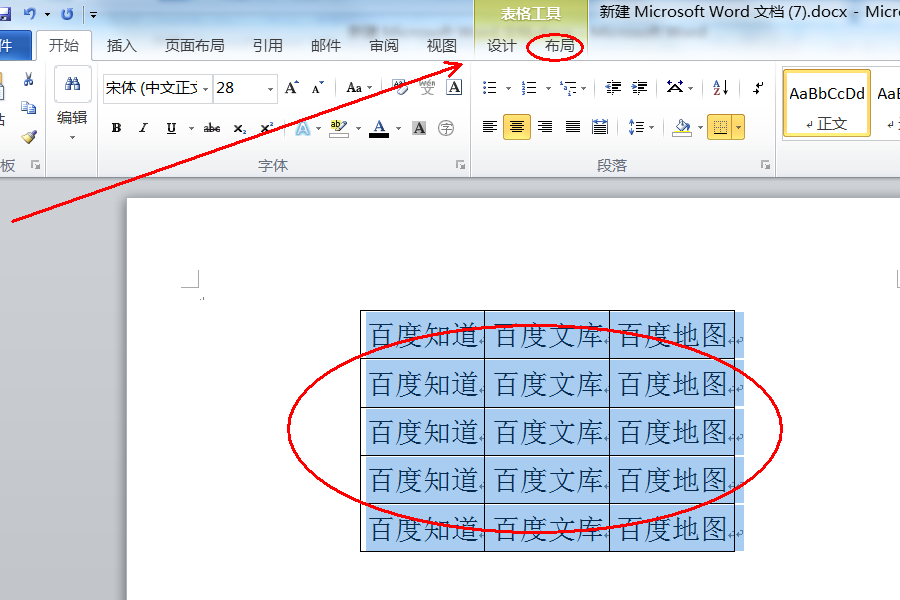Click the Multilevel List icon
The image size is (900, 600).
tap(568, 88)
